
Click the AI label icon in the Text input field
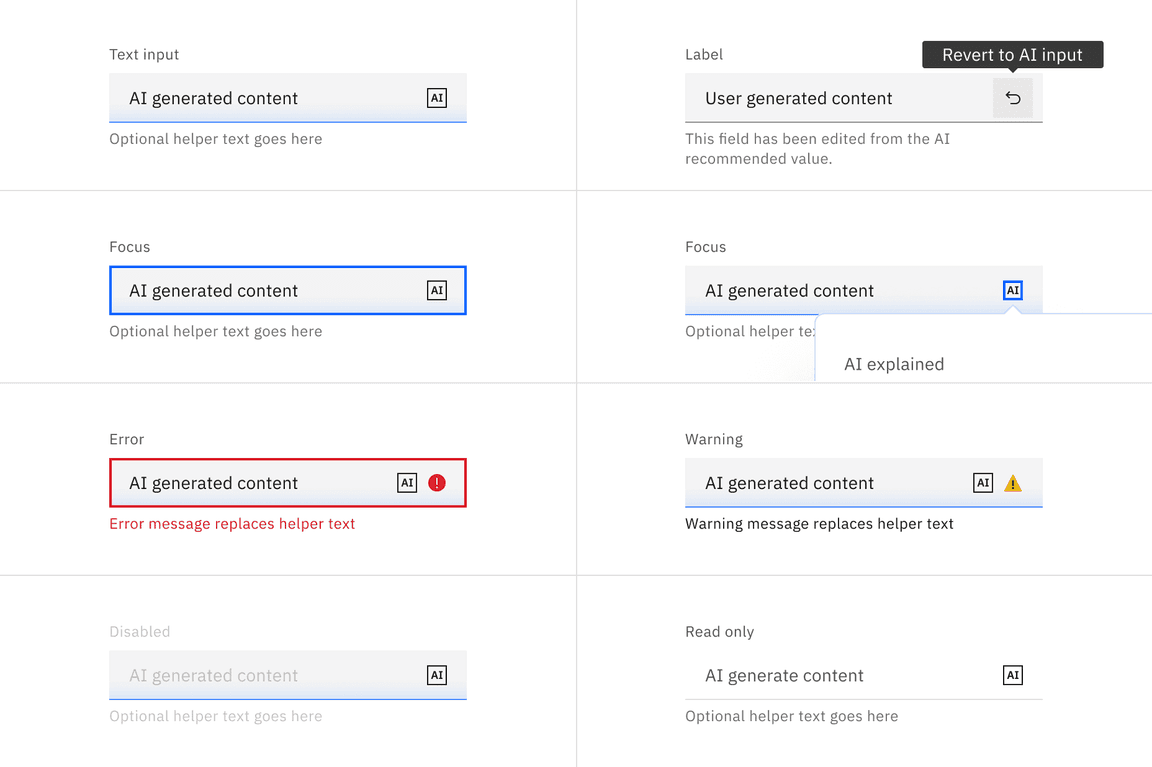point(437,98)
